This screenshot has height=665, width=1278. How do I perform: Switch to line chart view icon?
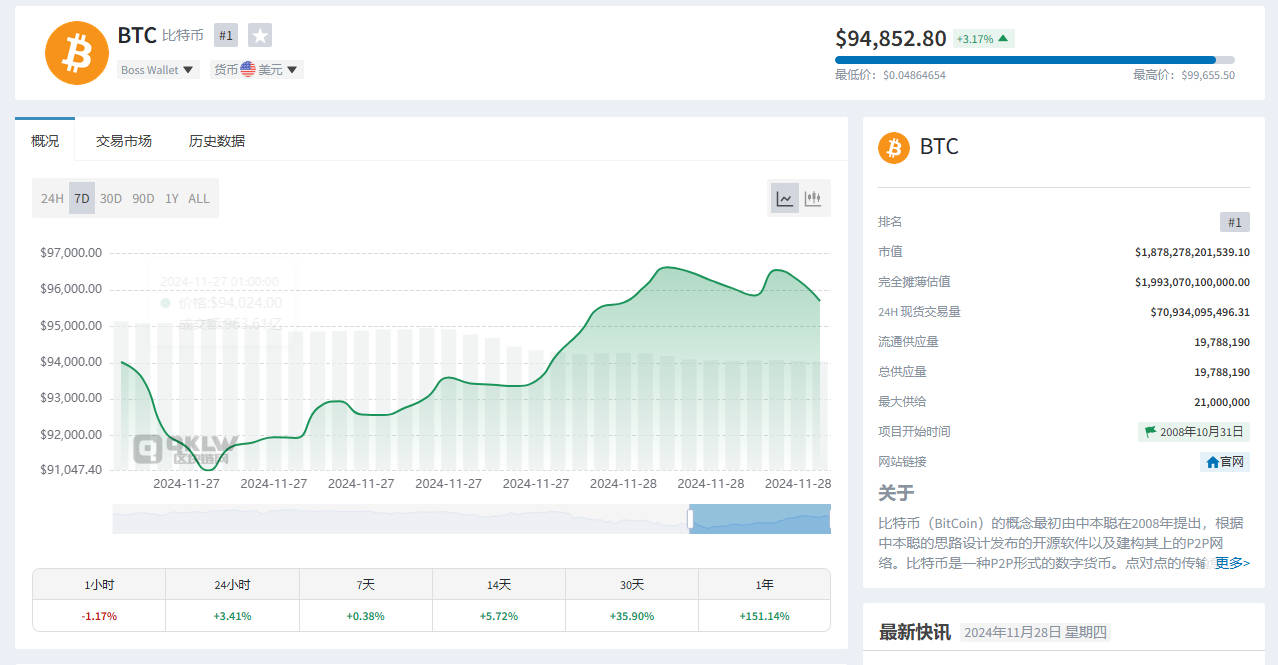point(785,198)
